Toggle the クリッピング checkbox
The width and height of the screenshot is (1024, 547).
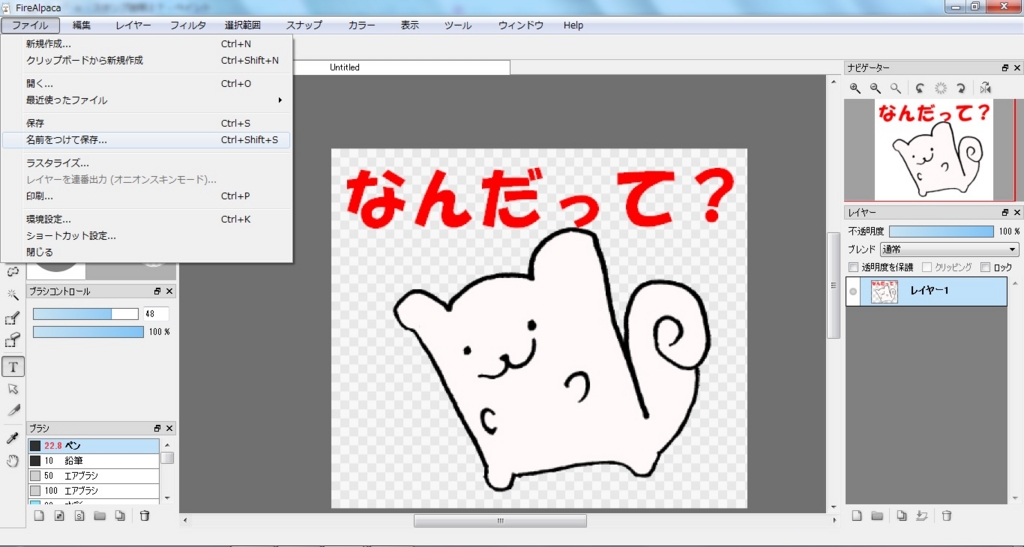pos(926,267)
